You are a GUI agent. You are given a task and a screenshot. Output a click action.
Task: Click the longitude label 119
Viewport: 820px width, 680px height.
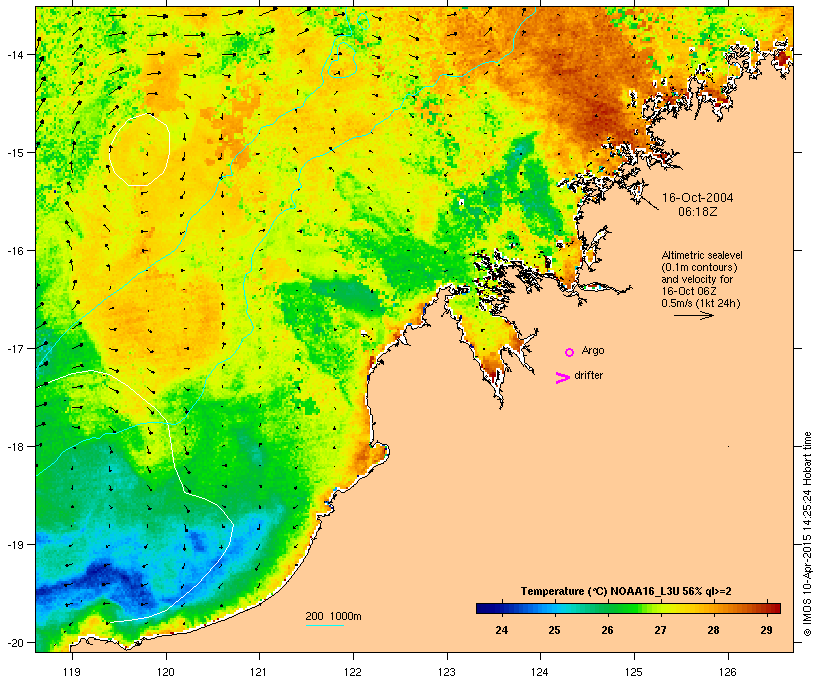coord(72,672)
